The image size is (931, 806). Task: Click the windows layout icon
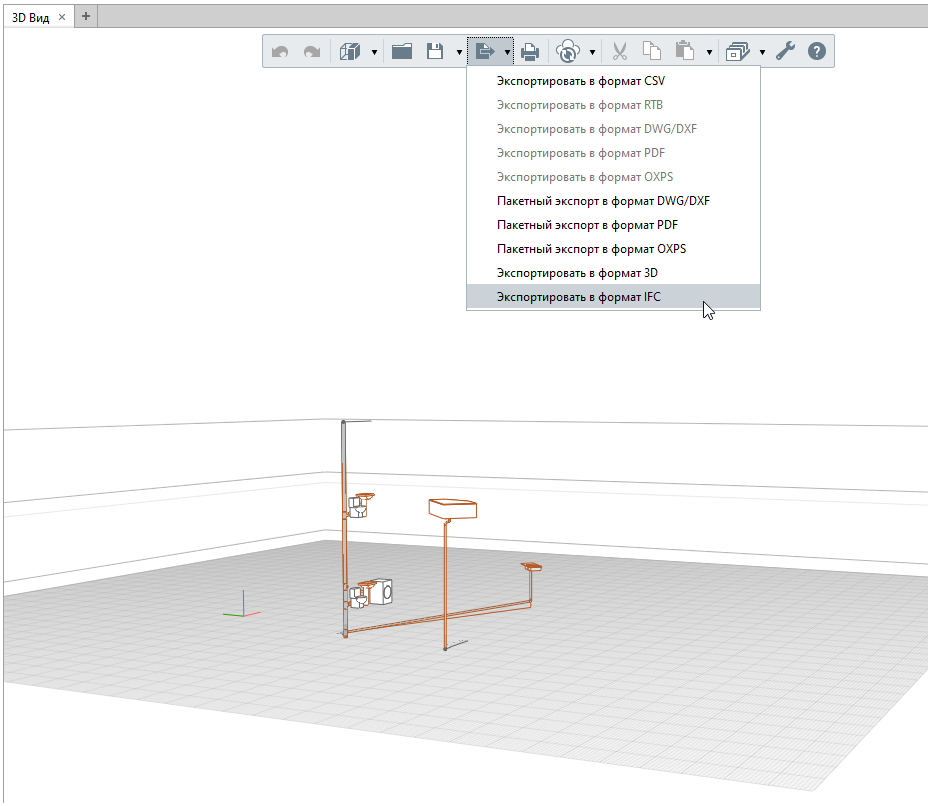click(738, 51)
